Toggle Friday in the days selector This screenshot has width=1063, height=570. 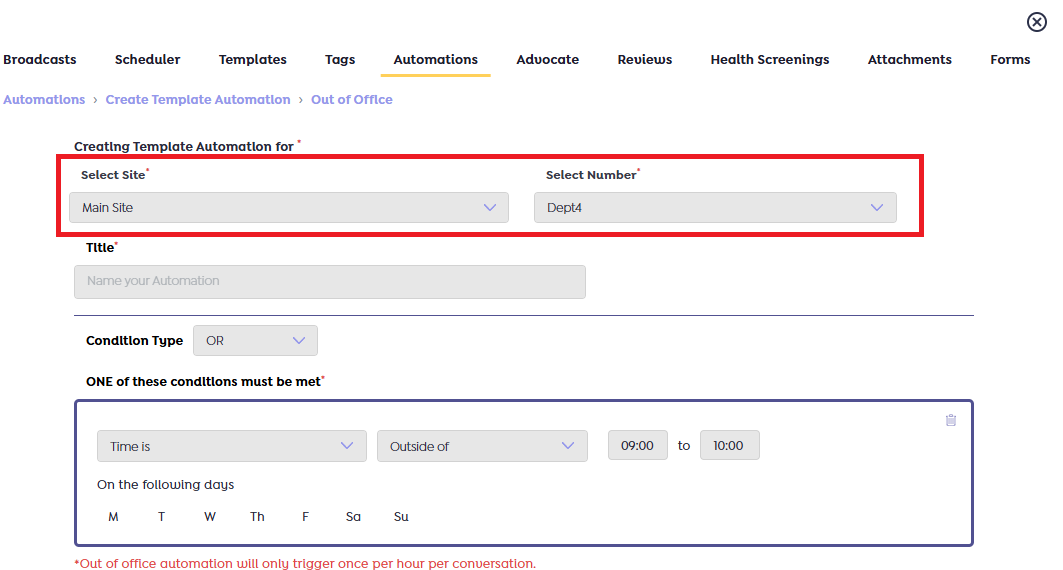tap(305, 517)
